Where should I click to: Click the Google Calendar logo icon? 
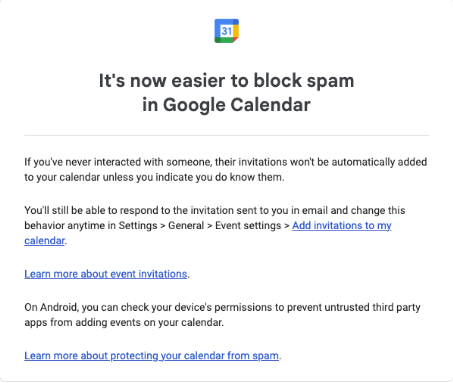[x=226, y=31]
